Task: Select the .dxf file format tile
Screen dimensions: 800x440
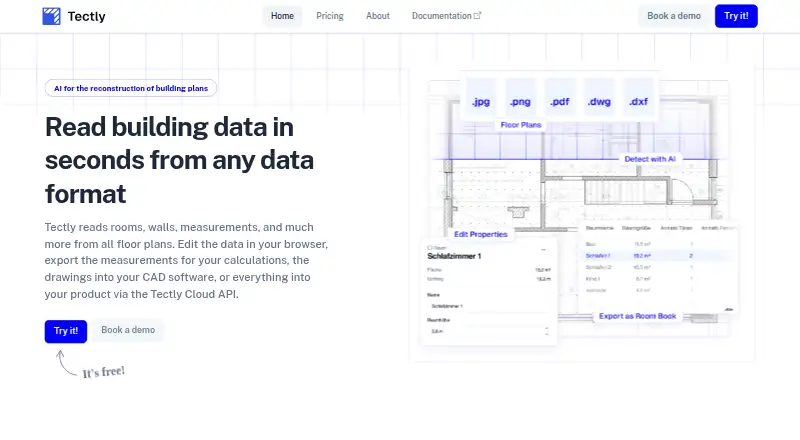Action: 638,99
